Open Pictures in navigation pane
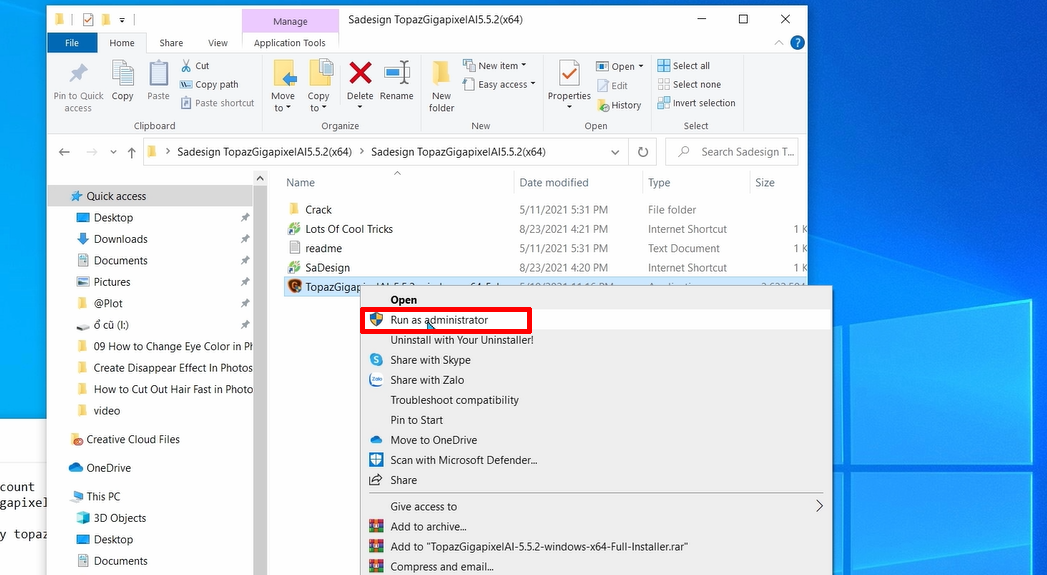This screenshot has width=1047, height=575. [112, 282]
